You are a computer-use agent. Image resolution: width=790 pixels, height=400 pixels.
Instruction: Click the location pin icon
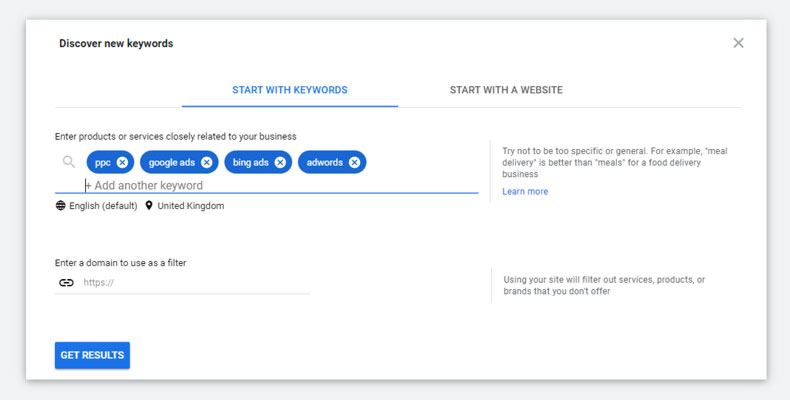(149, 206)
